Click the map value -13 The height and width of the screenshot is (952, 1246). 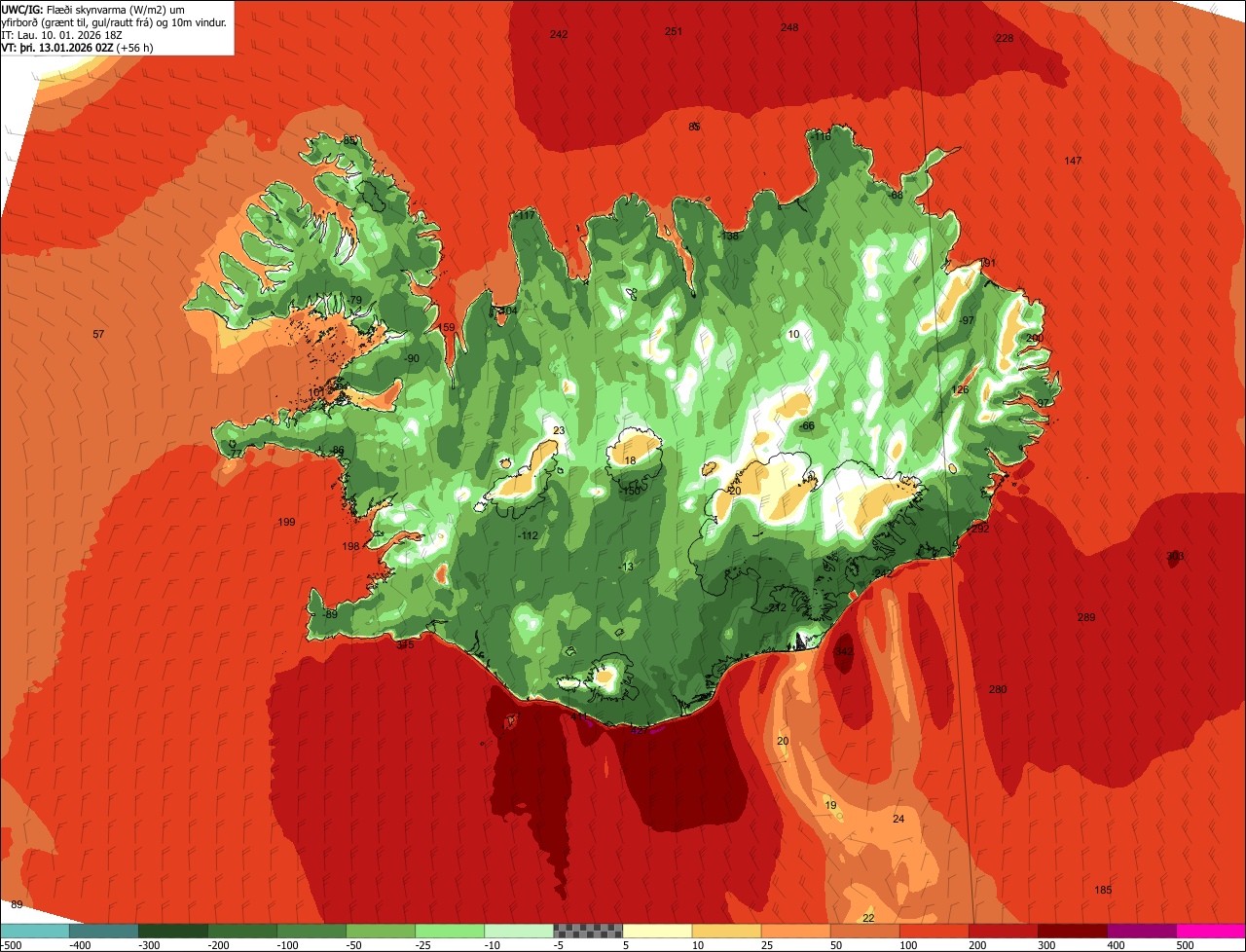tap(626, 567)
